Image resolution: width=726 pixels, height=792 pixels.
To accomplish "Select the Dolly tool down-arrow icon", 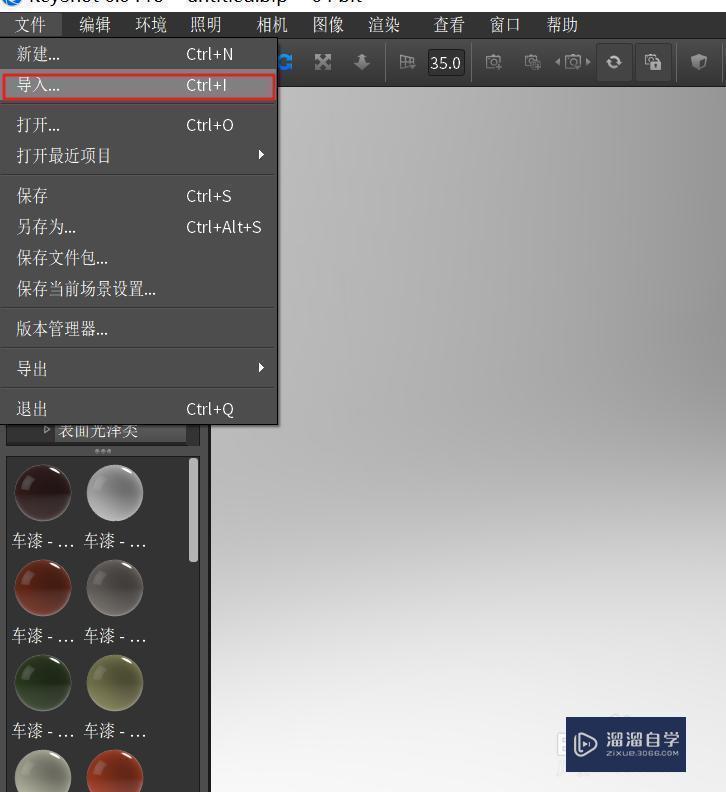I will point(362,62).
